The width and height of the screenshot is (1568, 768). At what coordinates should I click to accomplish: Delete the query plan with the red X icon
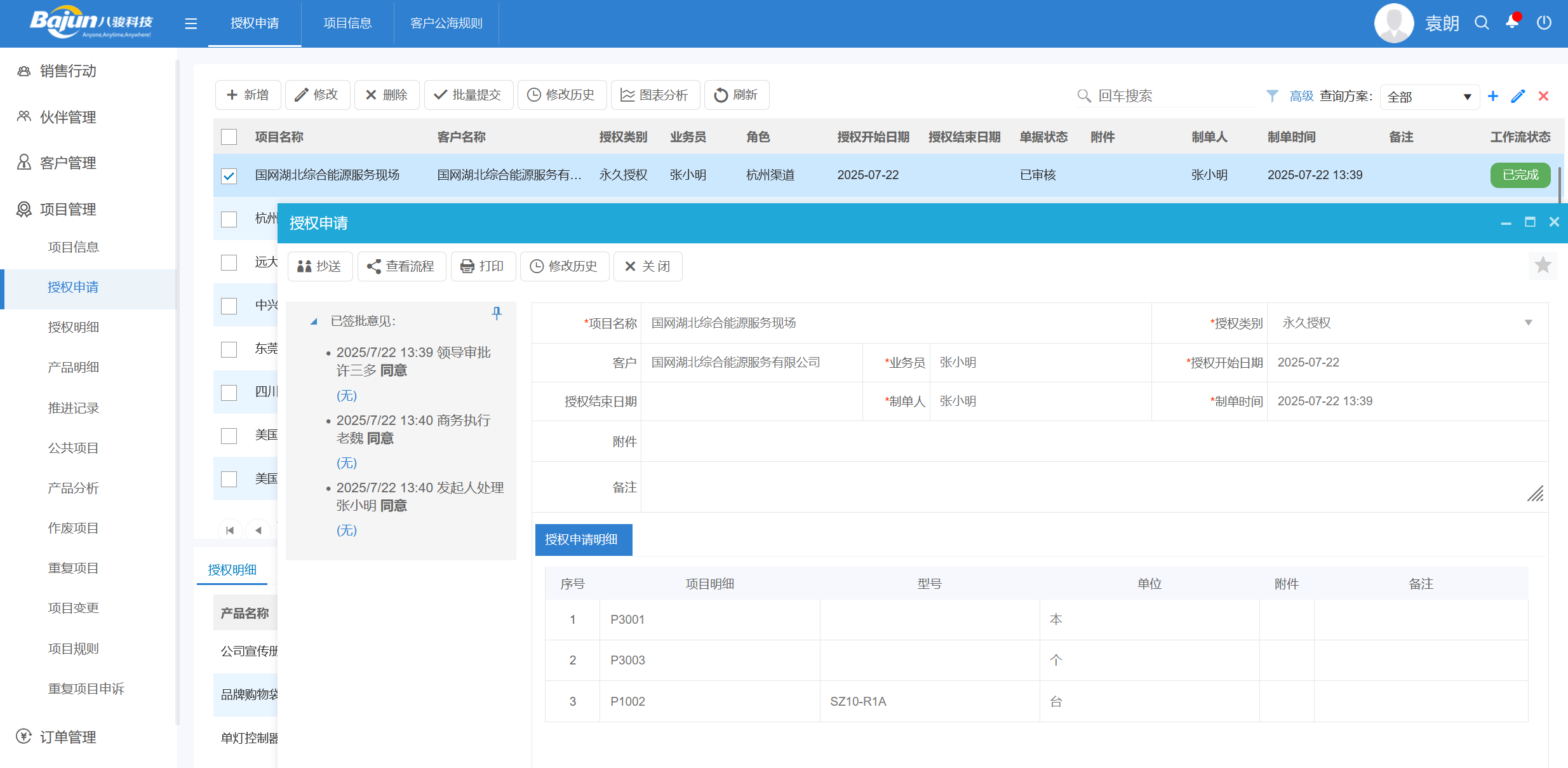[1543, 96]
